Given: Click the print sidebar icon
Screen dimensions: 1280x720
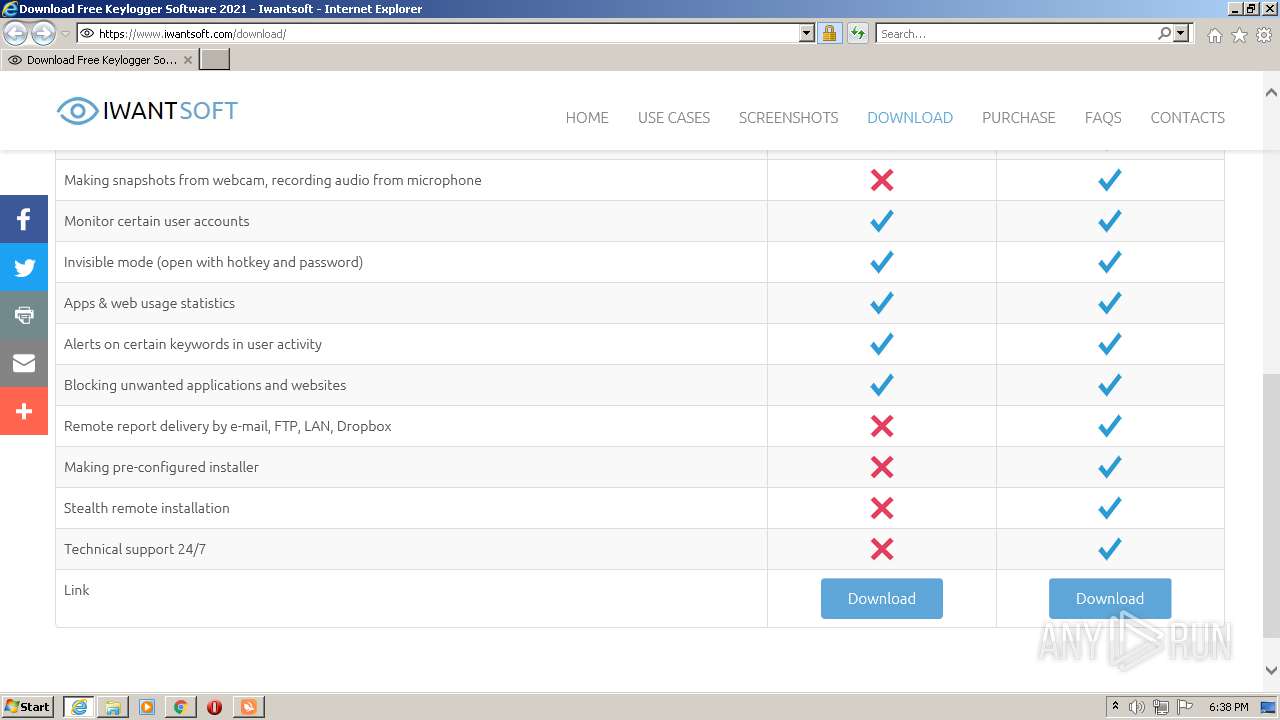Looking at the screenshot, I should 24,315.
